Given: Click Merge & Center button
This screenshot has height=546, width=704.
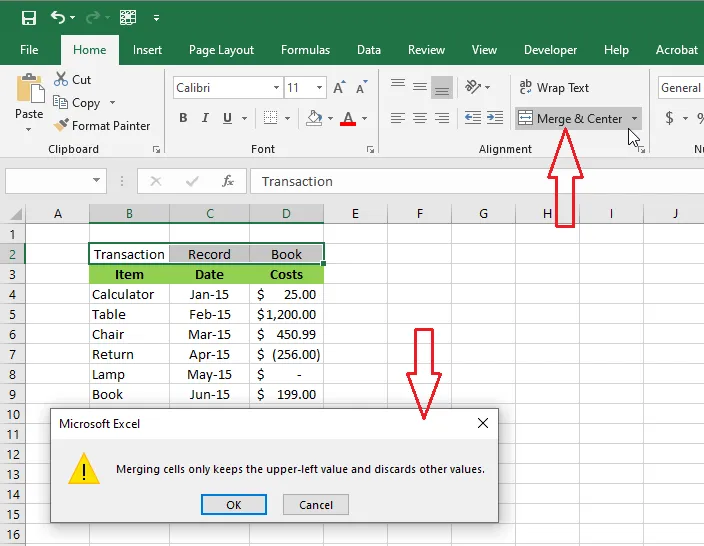Looking at the screenshot, I should coord(571,119).
